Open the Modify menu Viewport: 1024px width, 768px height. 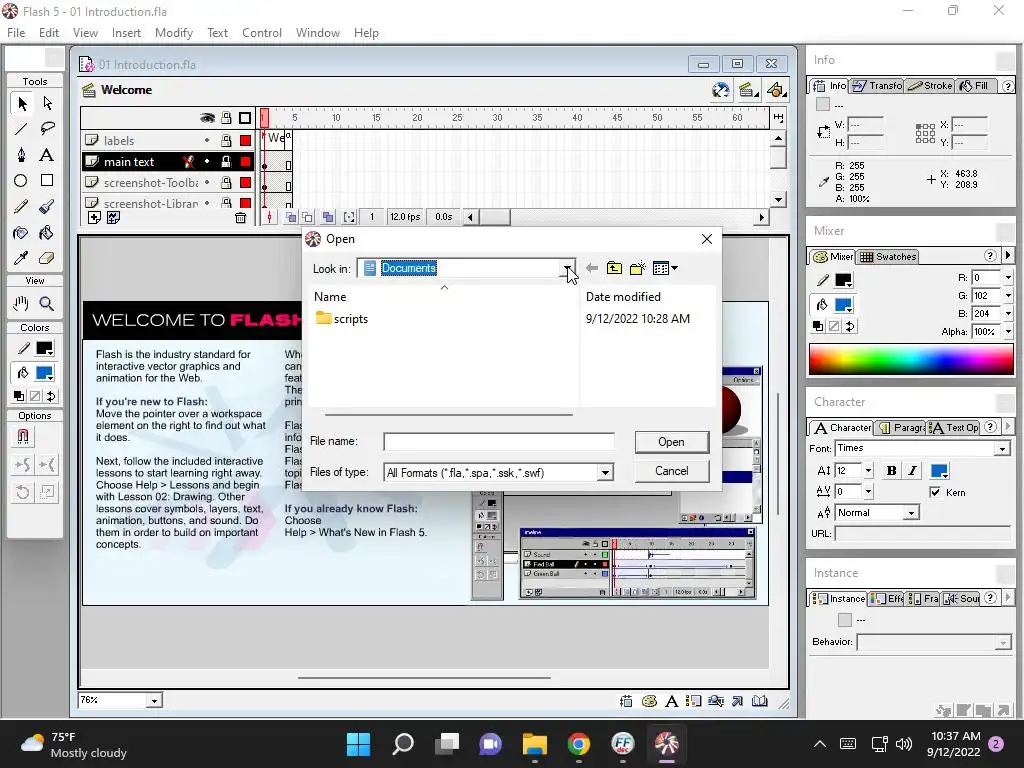click(x=174, y=33)
